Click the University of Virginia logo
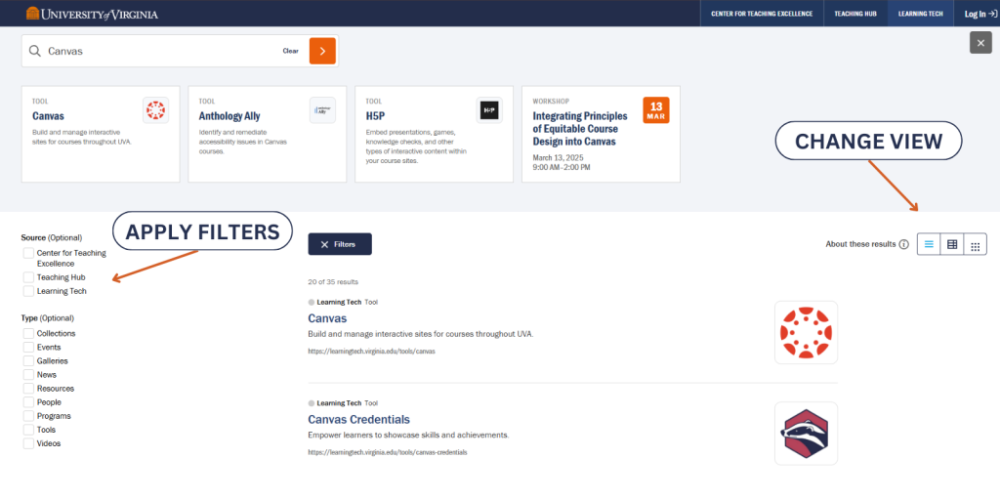 pyautogui.click(x=92, y=13)
